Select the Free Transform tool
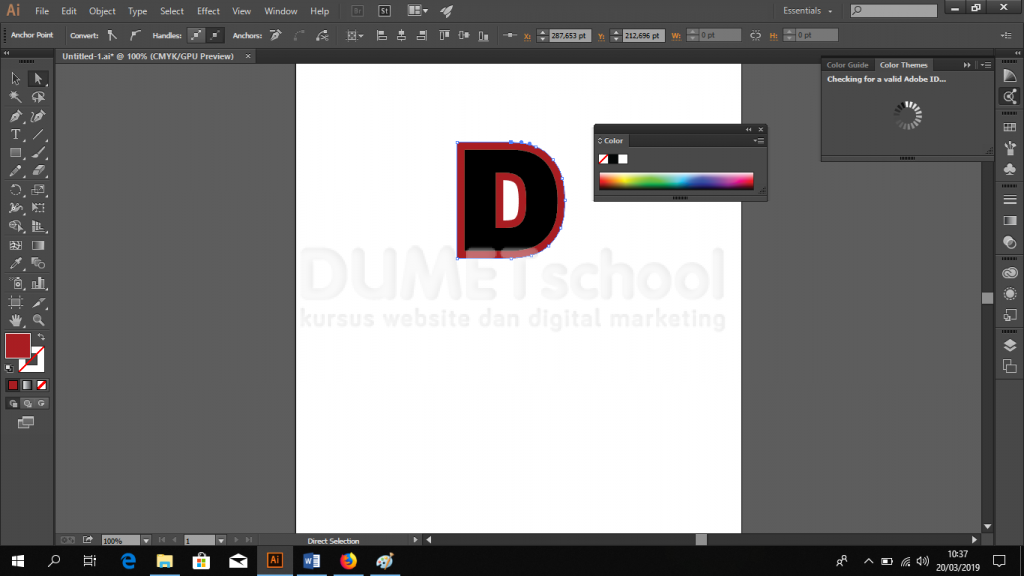Viewport: 1024px width, 576px height. click(x=38, y=208)
